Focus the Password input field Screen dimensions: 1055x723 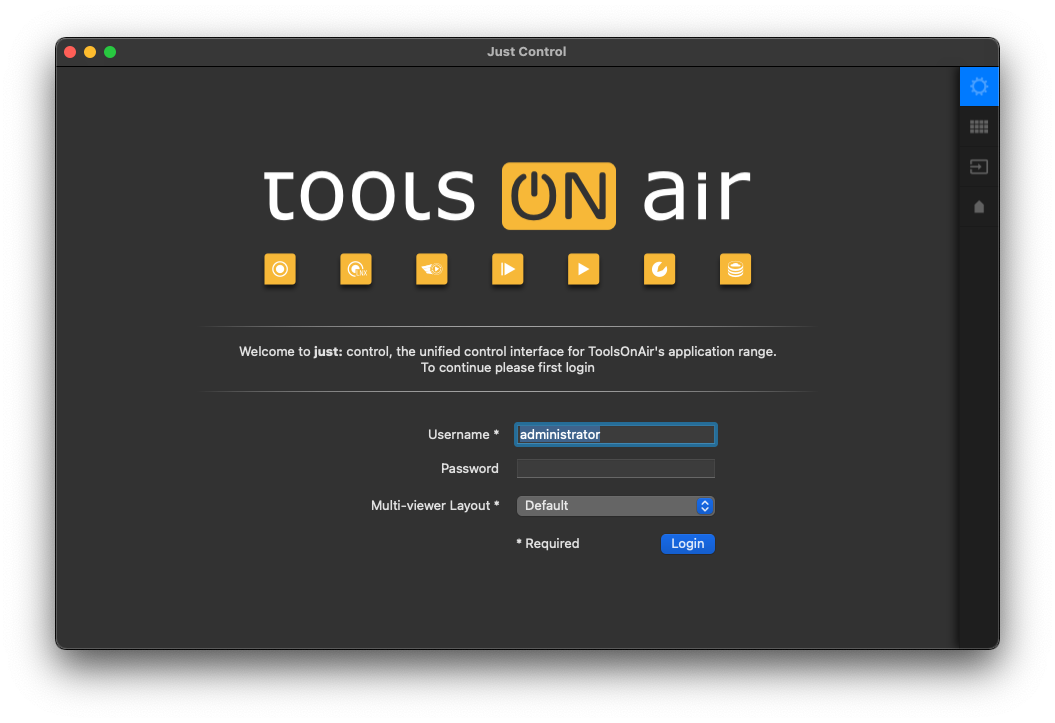616,469
